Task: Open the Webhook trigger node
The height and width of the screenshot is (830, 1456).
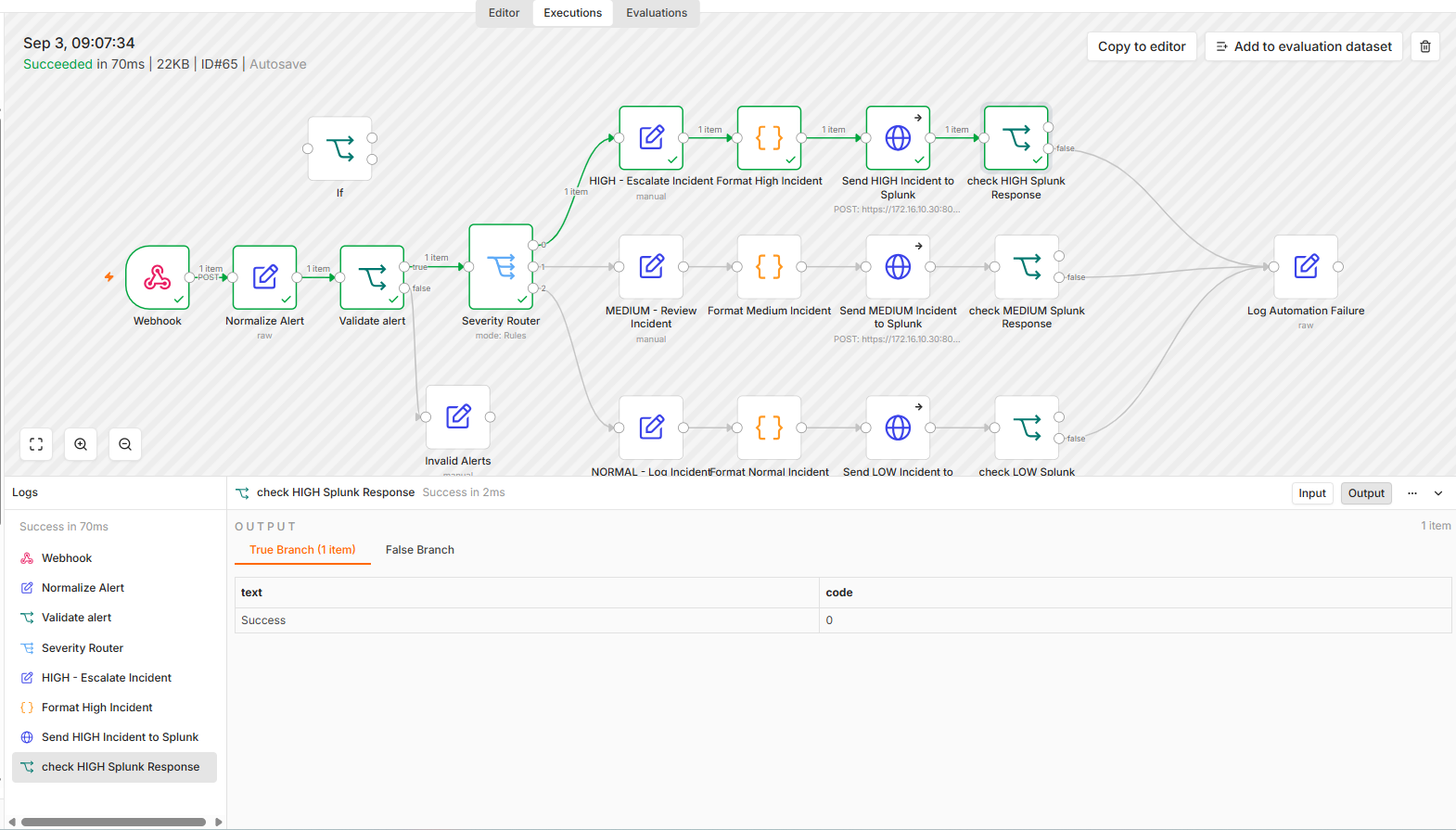Action: (158, 276)
